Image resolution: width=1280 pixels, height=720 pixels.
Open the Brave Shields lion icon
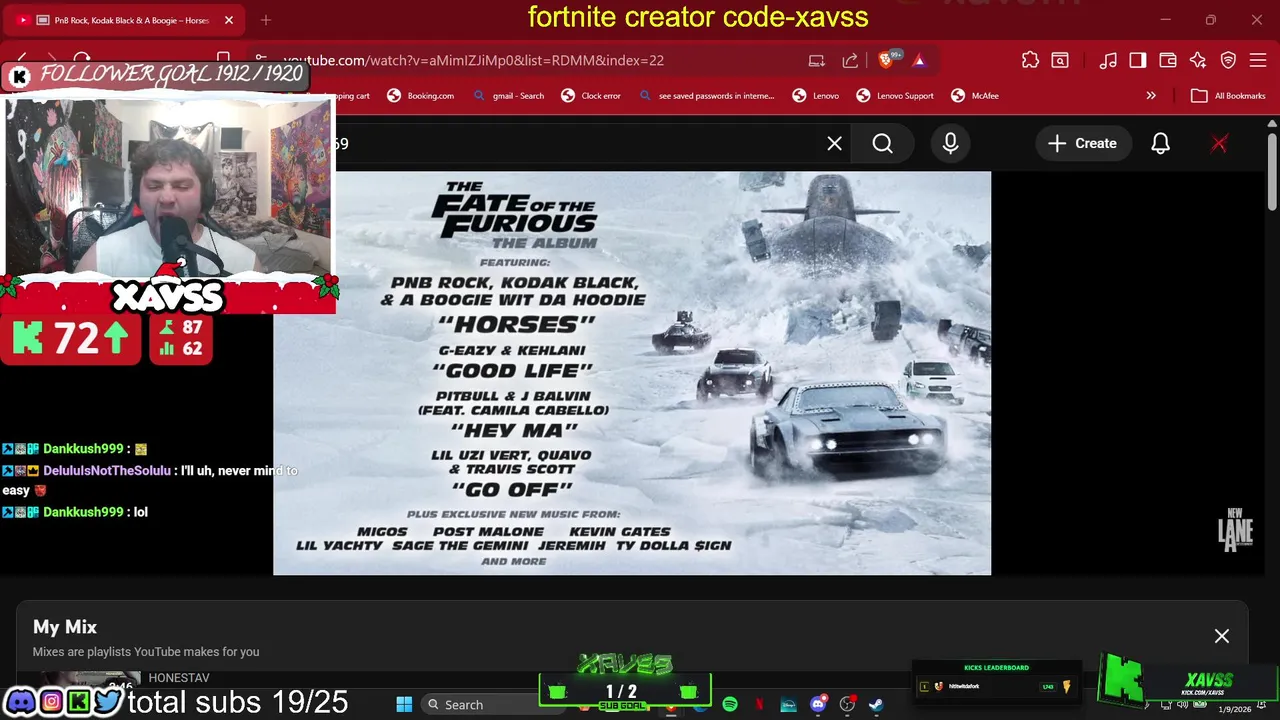click(886, 60)
